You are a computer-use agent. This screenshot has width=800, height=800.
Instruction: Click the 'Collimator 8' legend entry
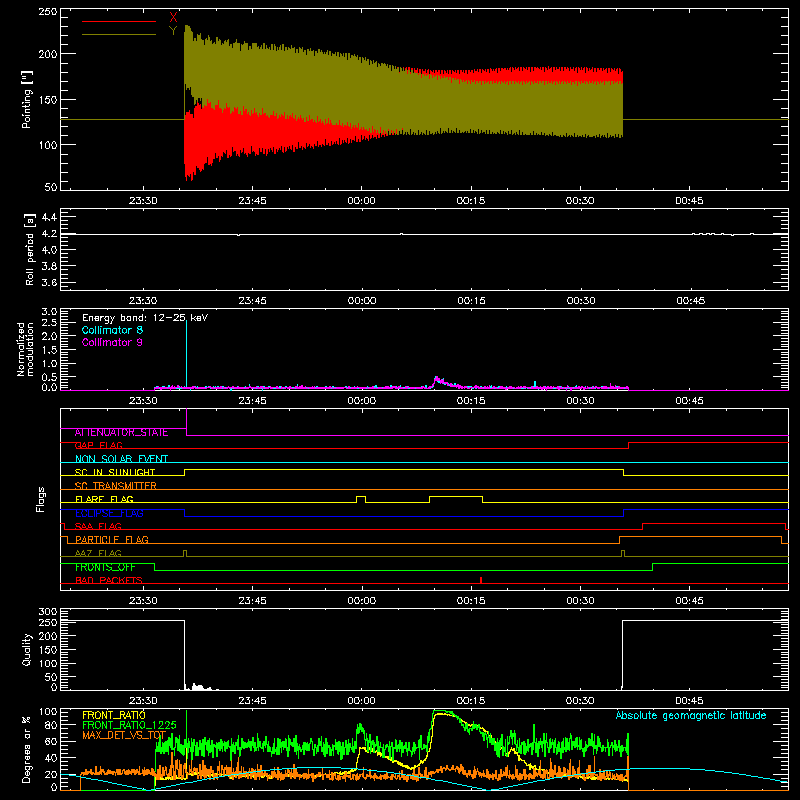(x=112, y=330)
